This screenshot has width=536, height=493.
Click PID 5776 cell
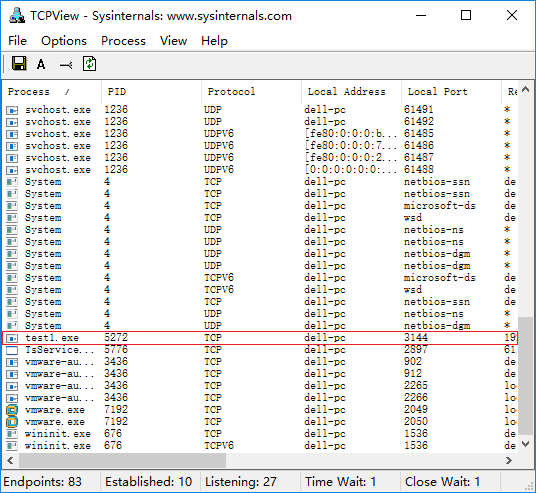(x=116, y=350)
